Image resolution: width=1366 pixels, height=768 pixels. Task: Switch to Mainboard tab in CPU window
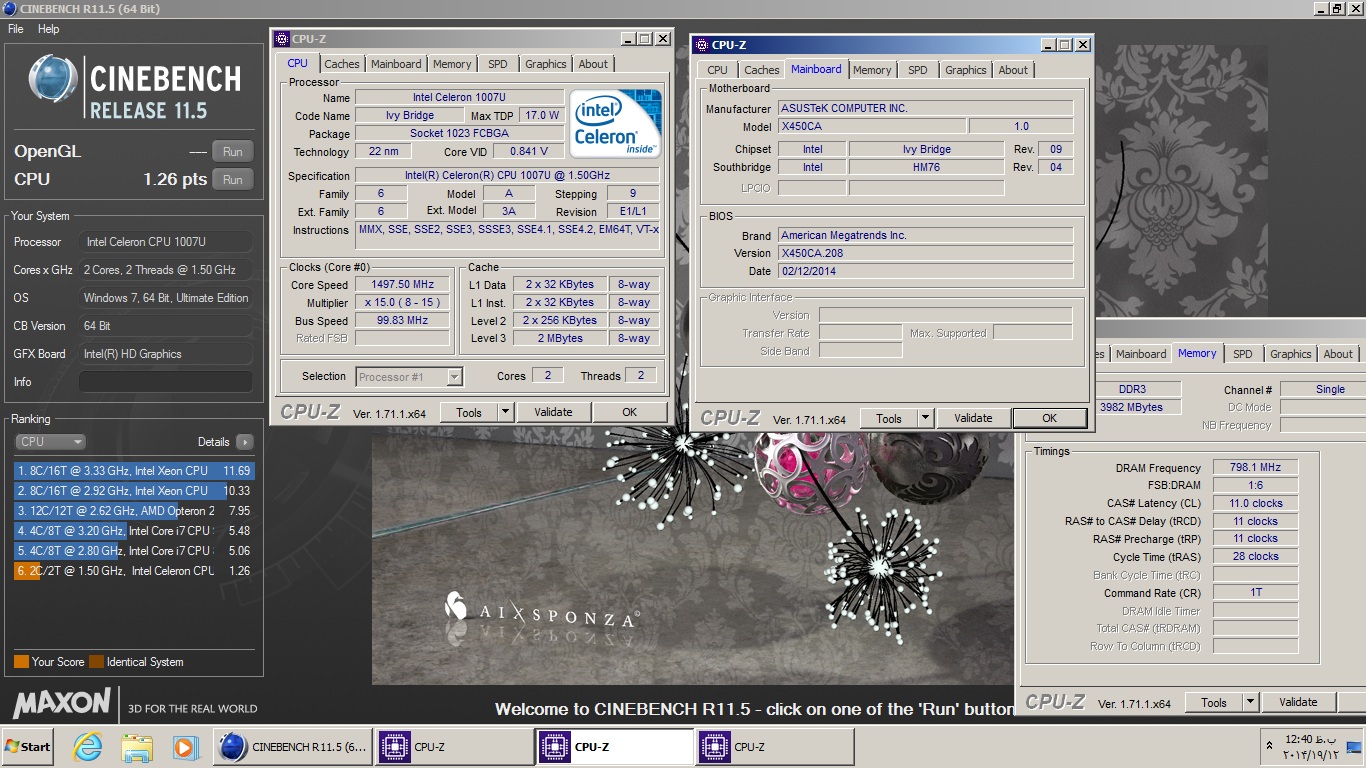(396, 64)
